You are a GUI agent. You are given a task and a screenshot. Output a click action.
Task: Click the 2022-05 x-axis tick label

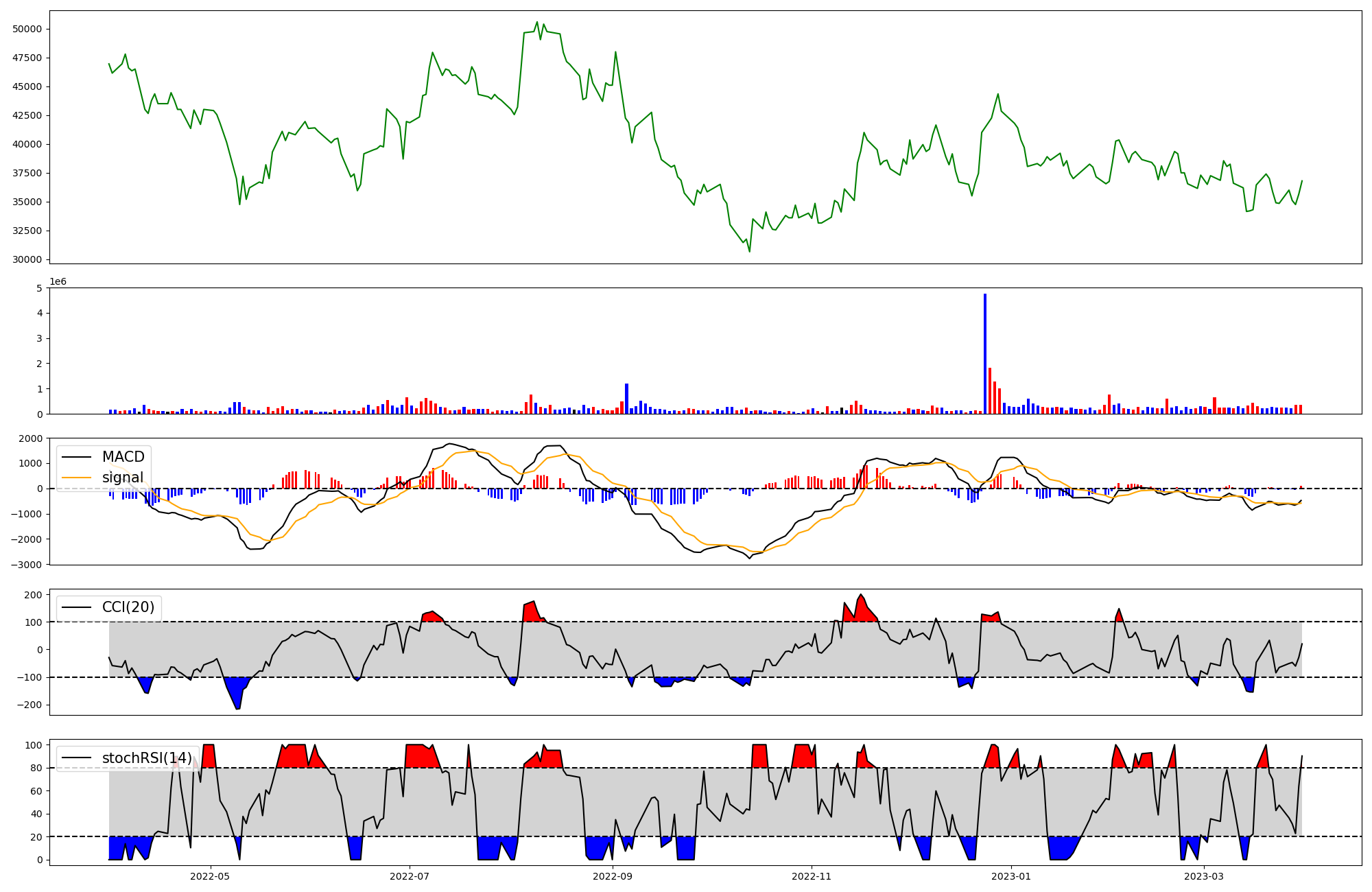pos(210,876)
